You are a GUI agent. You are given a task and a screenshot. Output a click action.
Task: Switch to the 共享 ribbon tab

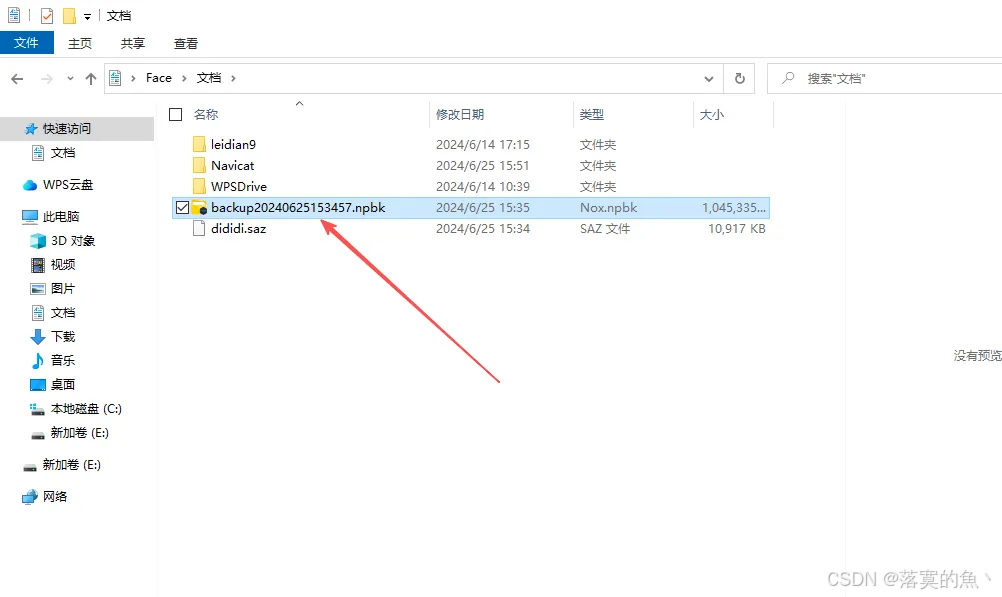pos(133,43)
